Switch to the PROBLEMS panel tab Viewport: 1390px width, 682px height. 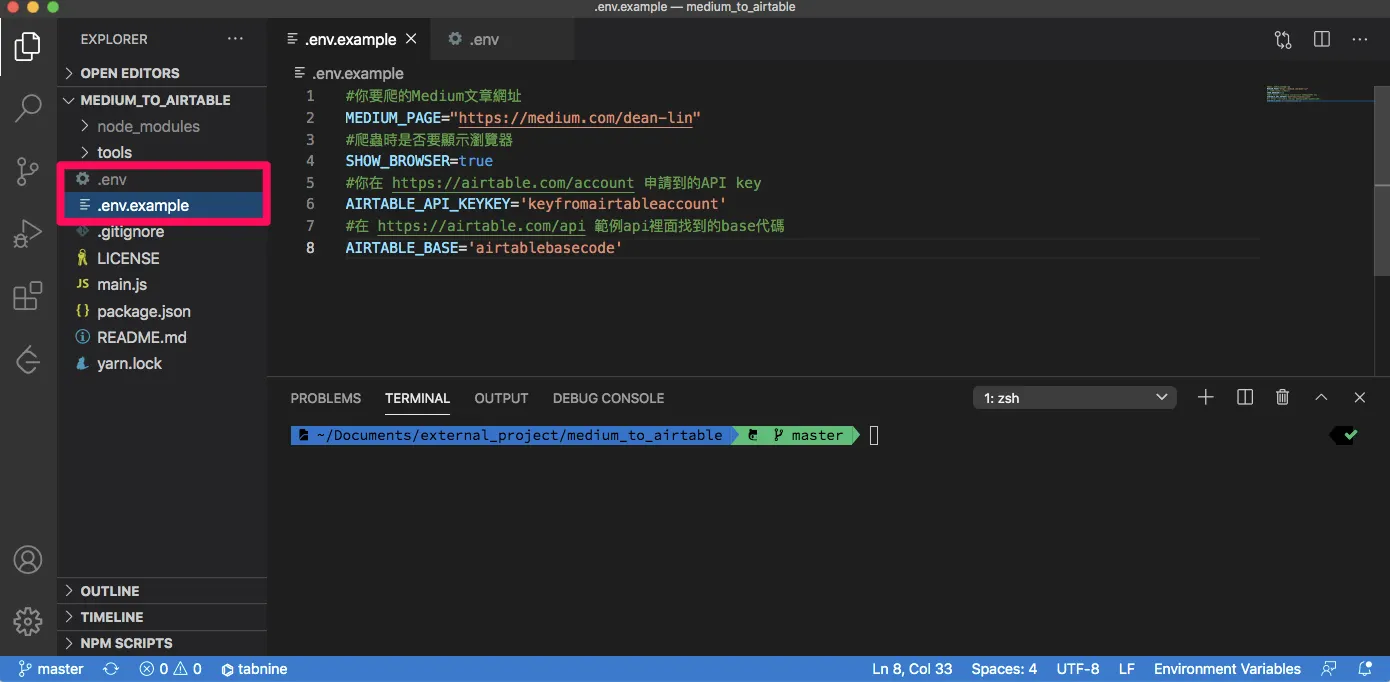(x=326, y=398)
